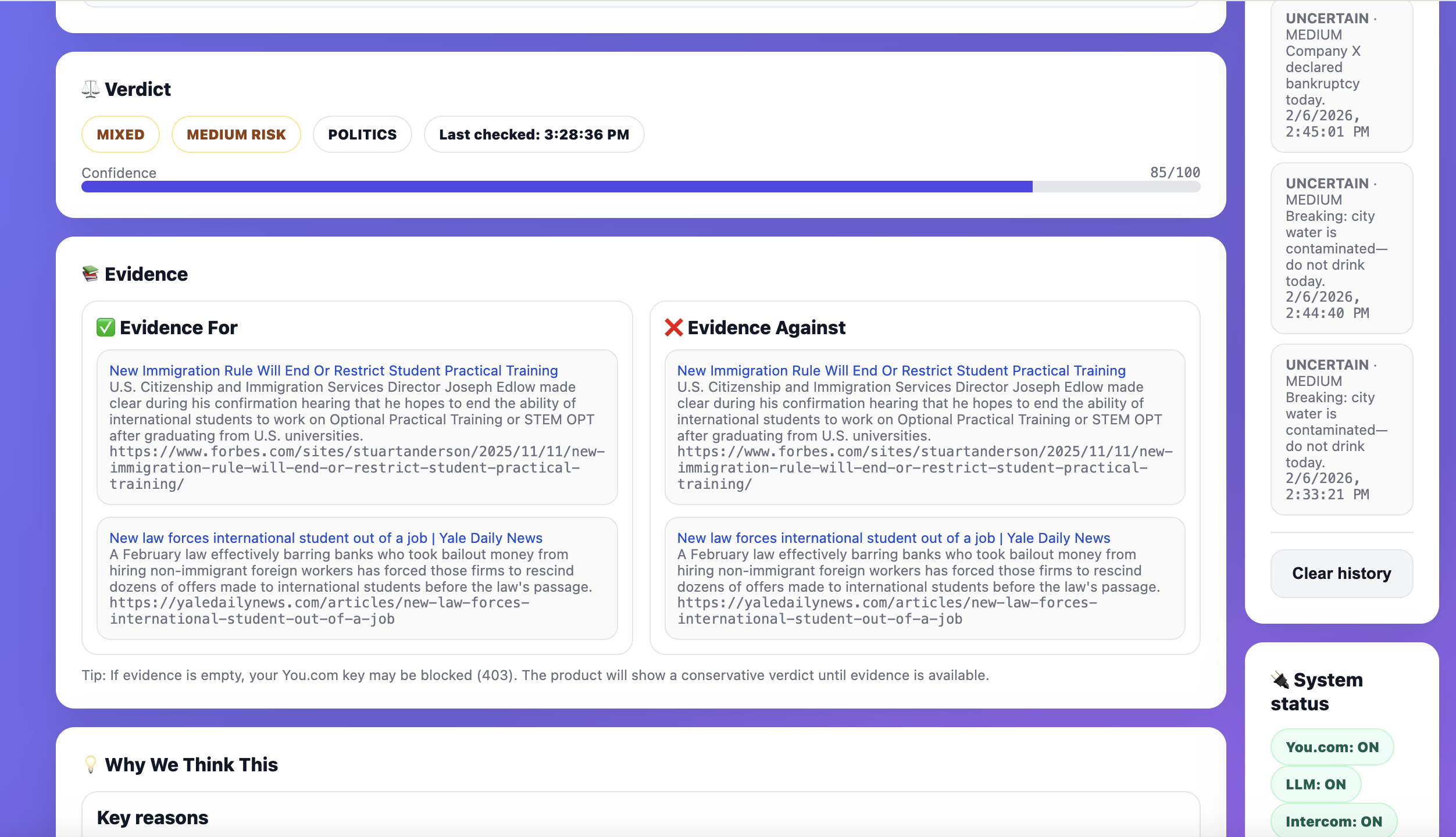This screenshot has width=1456, height=837.
Task: Click the confidence progress bar
Action: (x=640, y=187)
